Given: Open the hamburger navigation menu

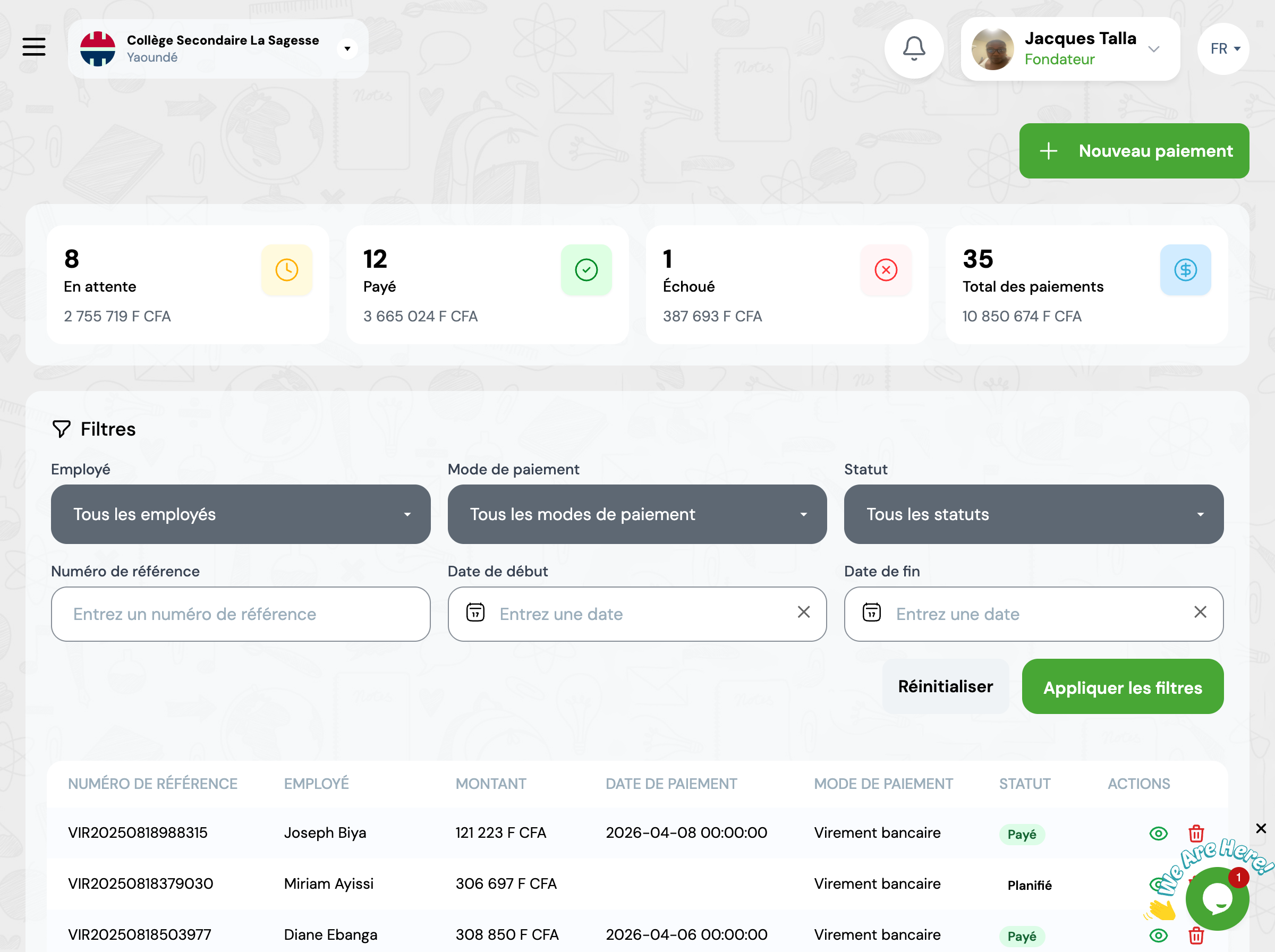Looking at the screenshot, I should (x=34, y=47).
